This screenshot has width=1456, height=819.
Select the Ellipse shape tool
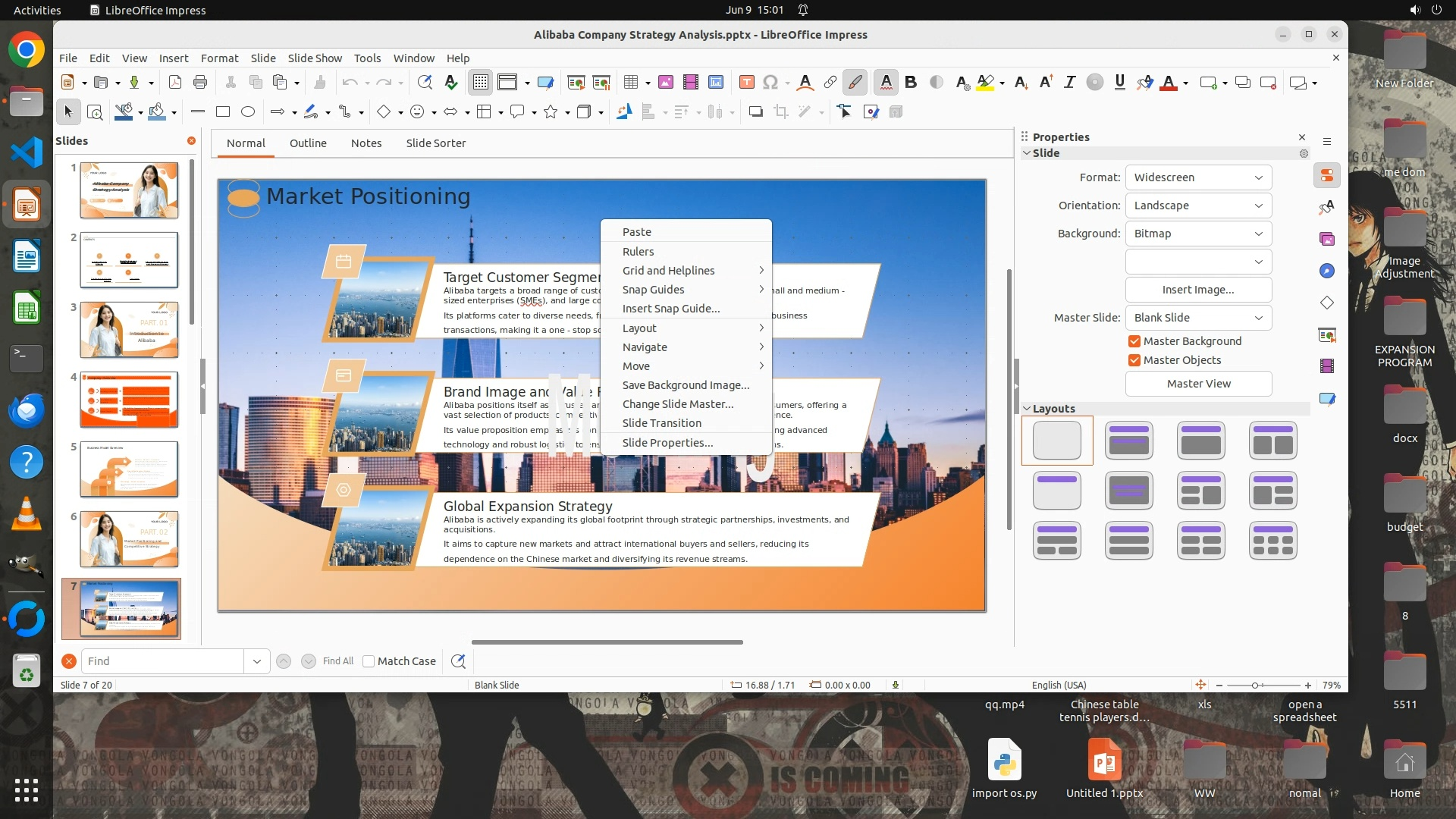coord(247,112)
